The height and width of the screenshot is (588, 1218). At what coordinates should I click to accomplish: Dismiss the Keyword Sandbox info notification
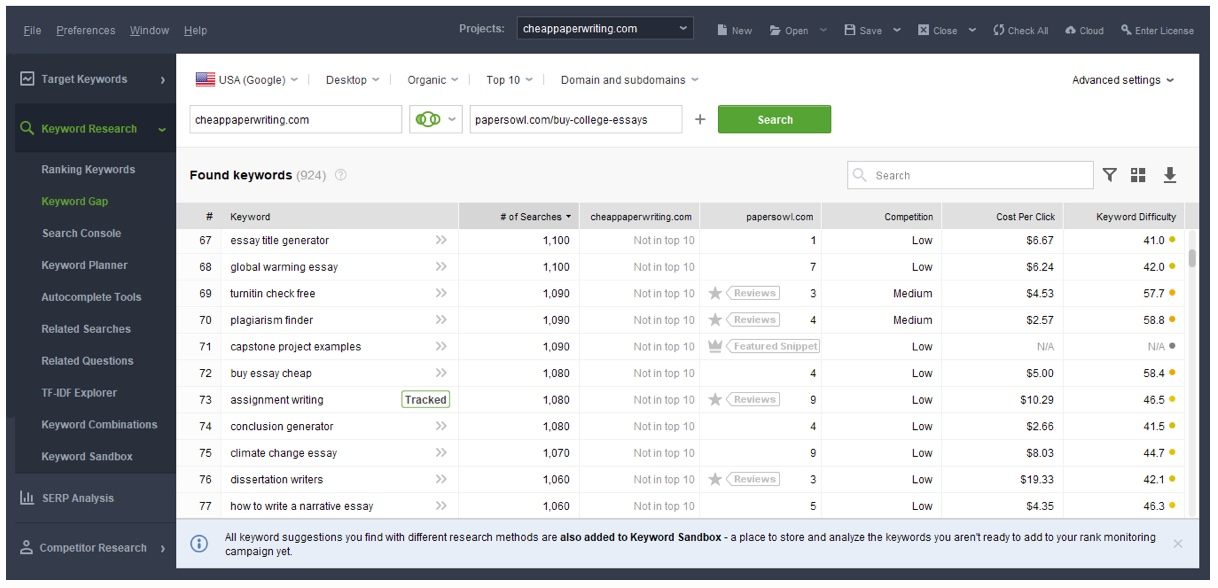1177,543
